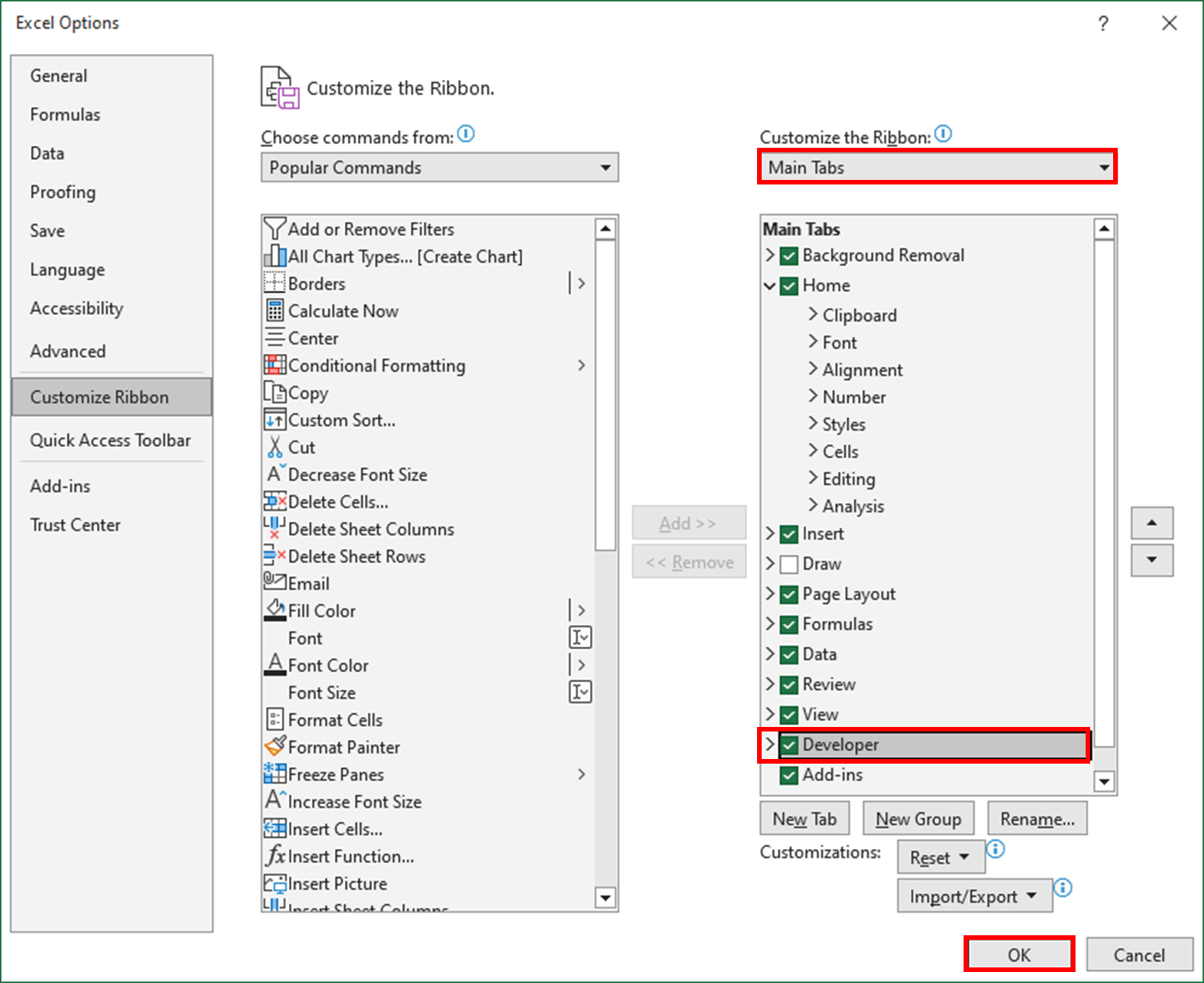
Task: Move selected tab up with arrow button
Action: pyautogui.click(x=1152, y=523)
